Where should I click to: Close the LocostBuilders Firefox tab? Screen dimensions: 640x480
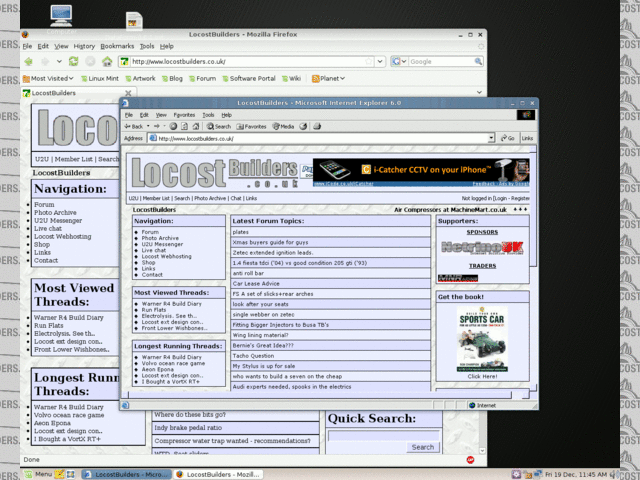tap(128, 93)
